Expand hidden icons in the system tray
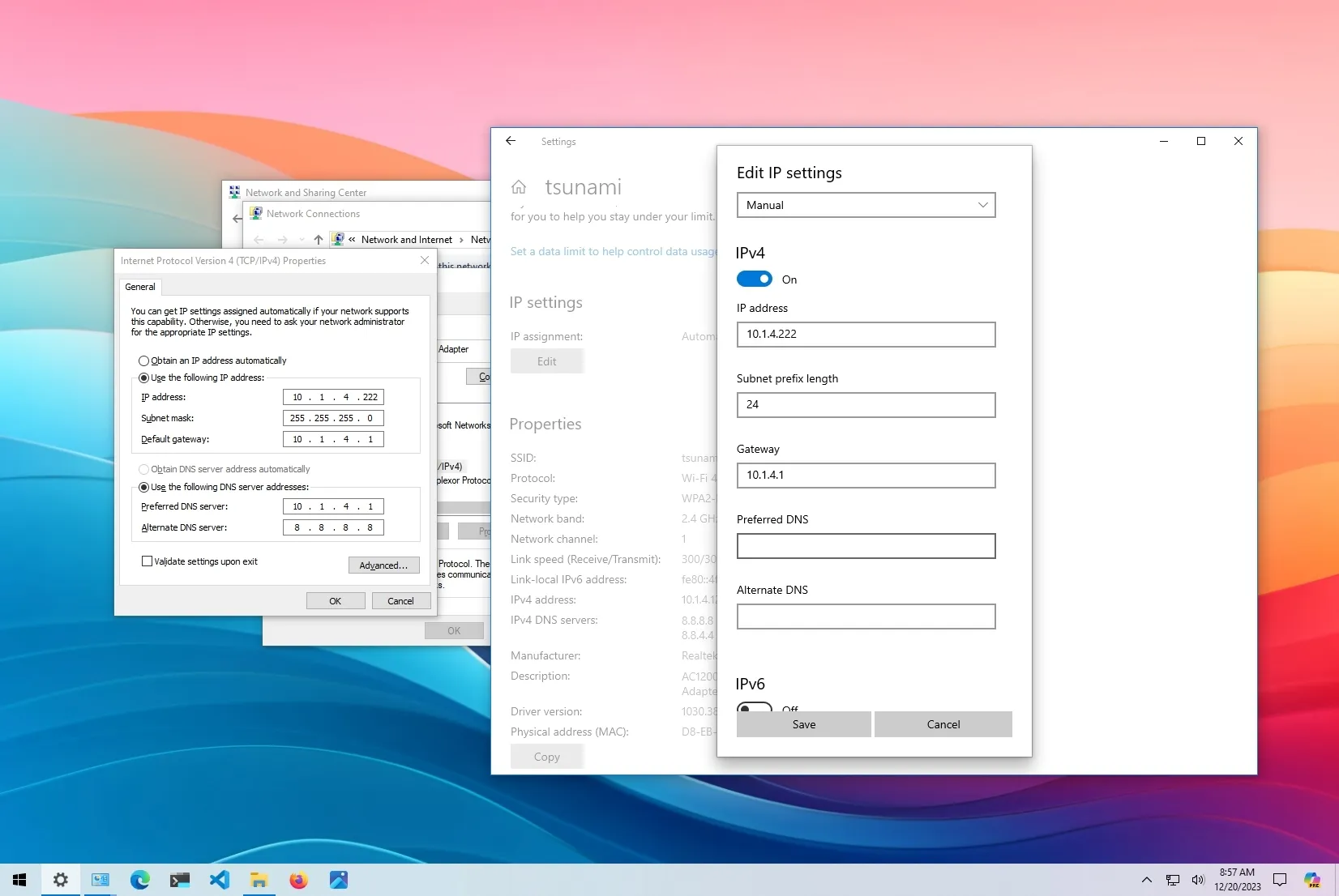This screenshot has width=1339, height=896. pos(1146,880)
